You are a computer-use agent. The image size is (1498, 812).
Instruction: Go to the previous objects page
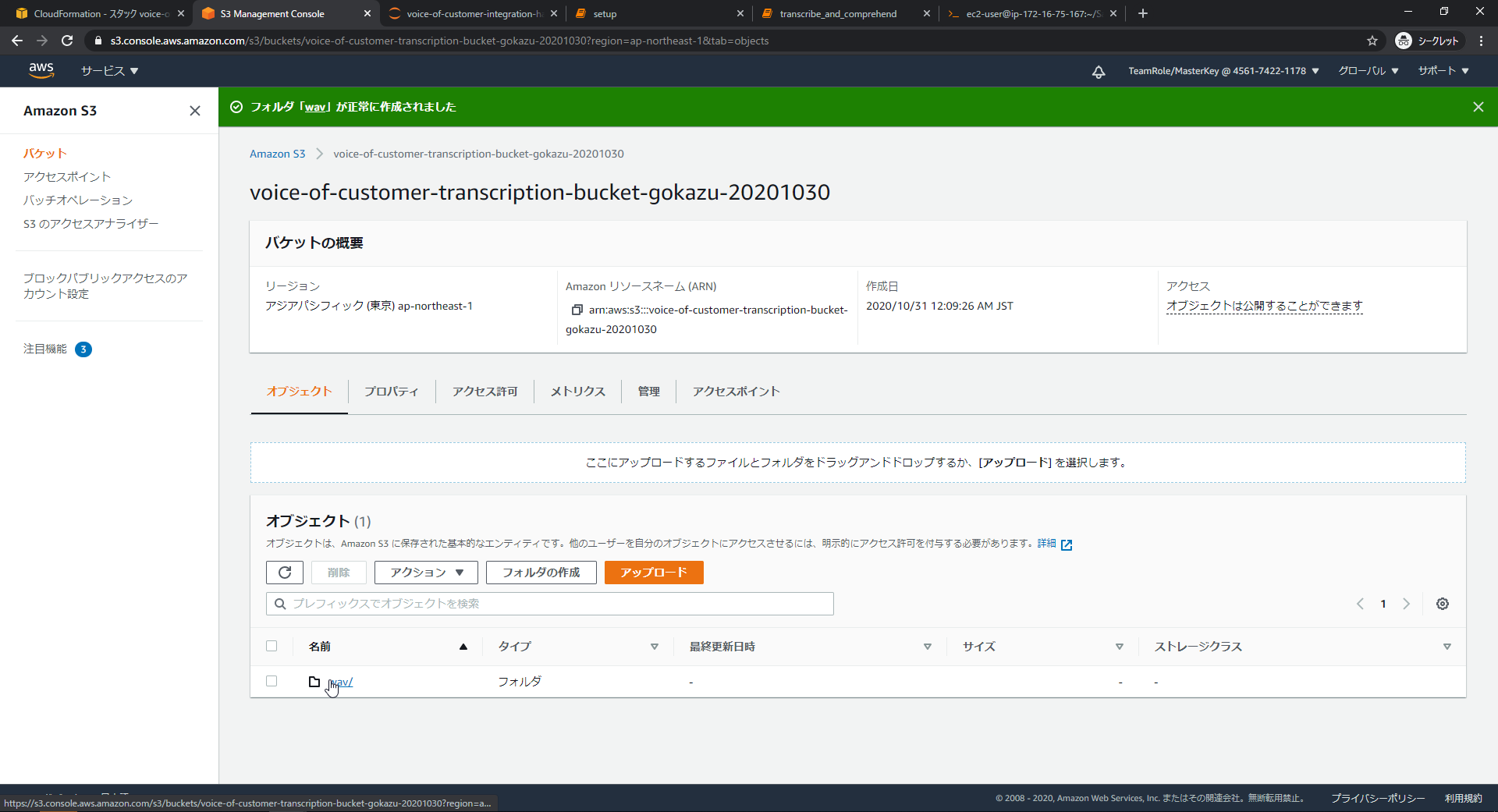tap(1360, 604)
